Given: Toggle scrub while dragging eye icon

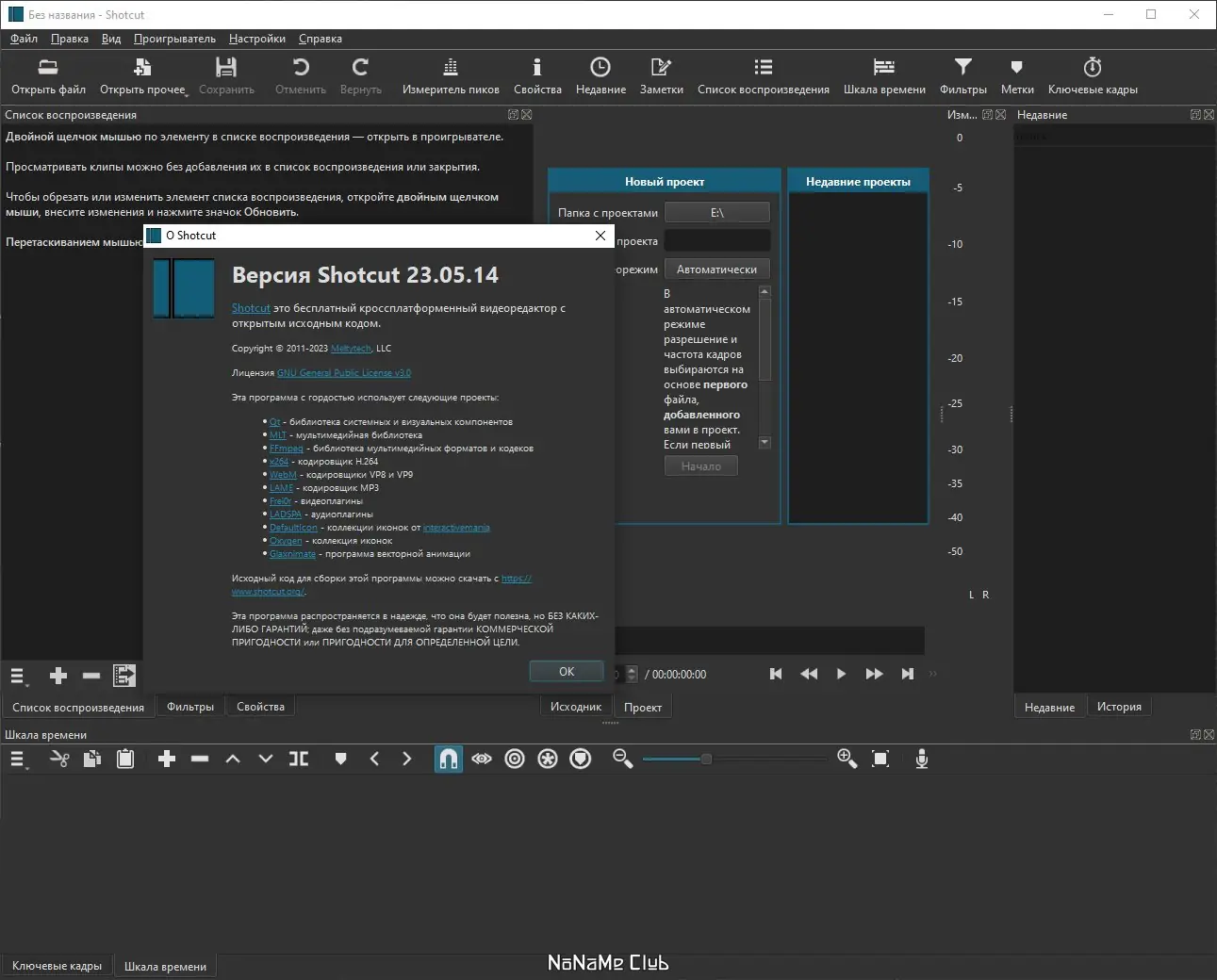Looking at the screenshot, I should 482,759.
